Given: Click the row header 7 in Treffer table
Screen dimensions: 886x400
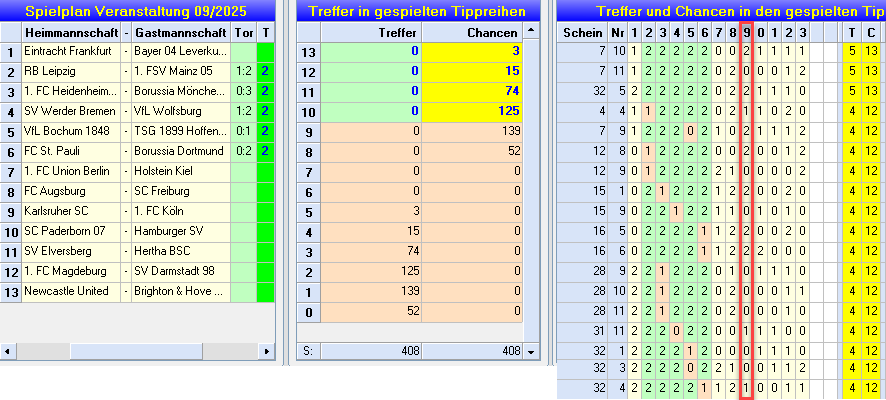Looking at the screenshot, I should coord(309,172).
